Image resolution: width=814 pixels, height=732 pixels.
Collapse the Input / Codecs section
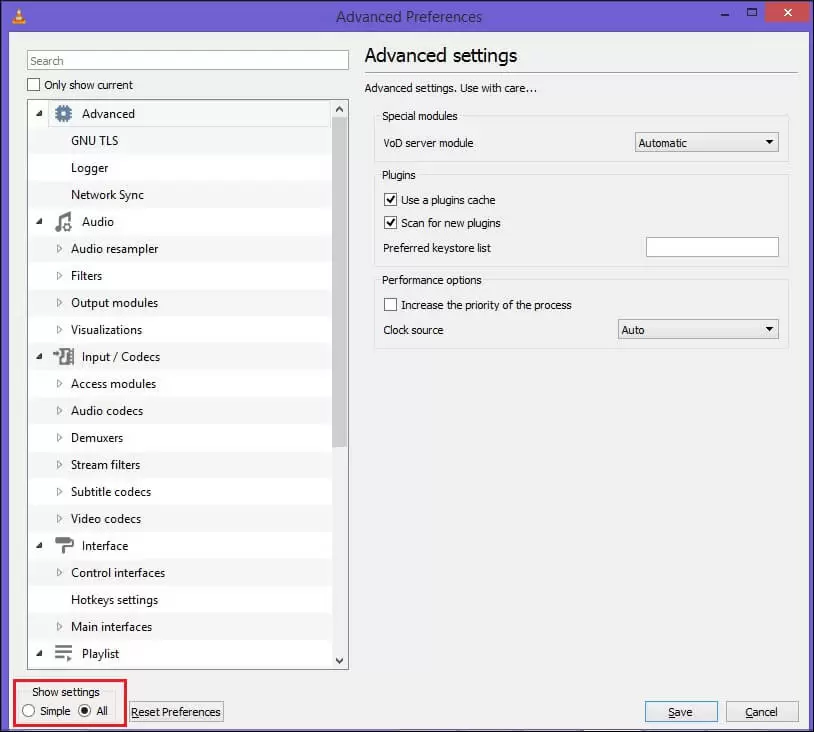(39, 356)
